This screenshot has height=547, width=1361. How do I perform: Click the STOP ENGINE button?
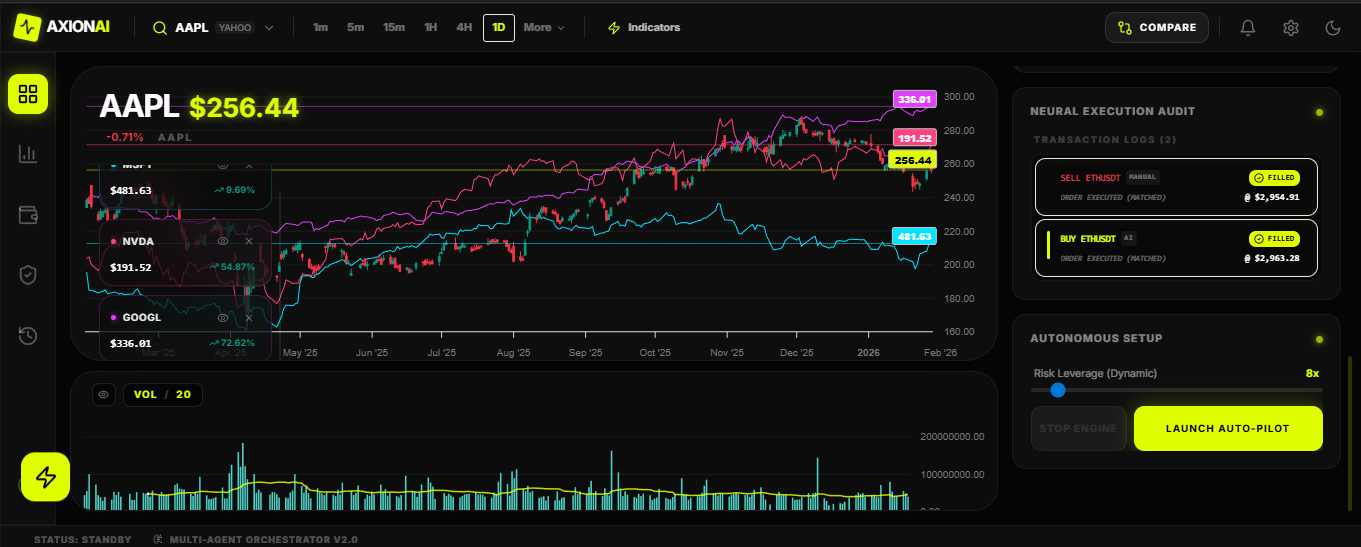click(x=1078, y=428)
